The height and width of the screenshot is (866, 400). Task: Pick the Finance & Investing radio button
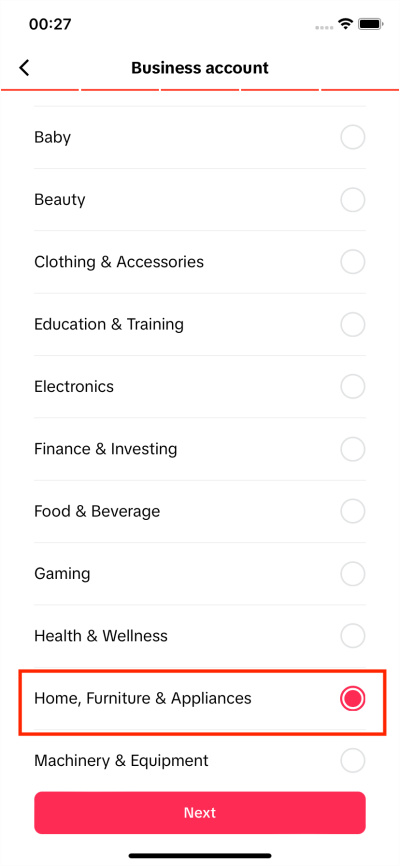tap(352, 449)
